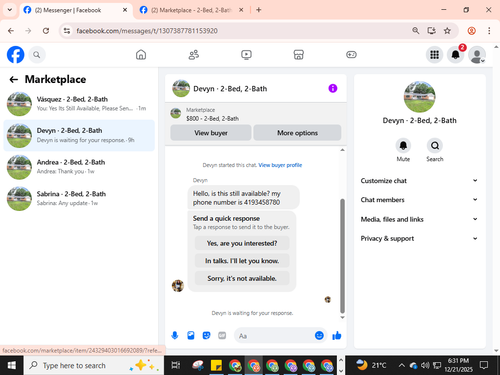
Task: Send quick response Yes, are you interested?
Action: coord(242,243)
